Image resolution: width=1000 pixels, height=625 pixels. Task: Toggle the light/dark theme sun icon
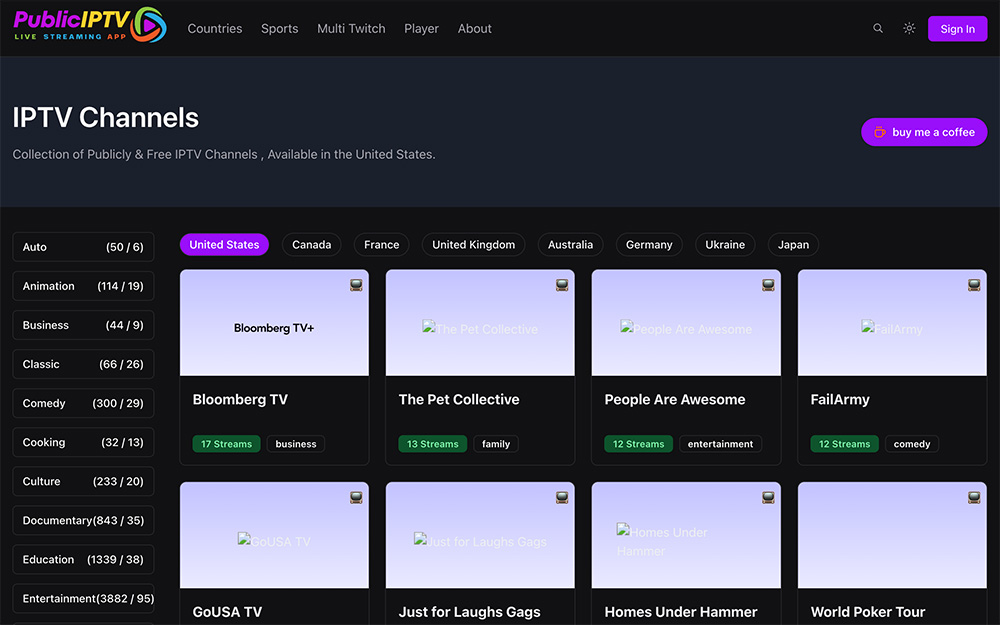(909, 28)
